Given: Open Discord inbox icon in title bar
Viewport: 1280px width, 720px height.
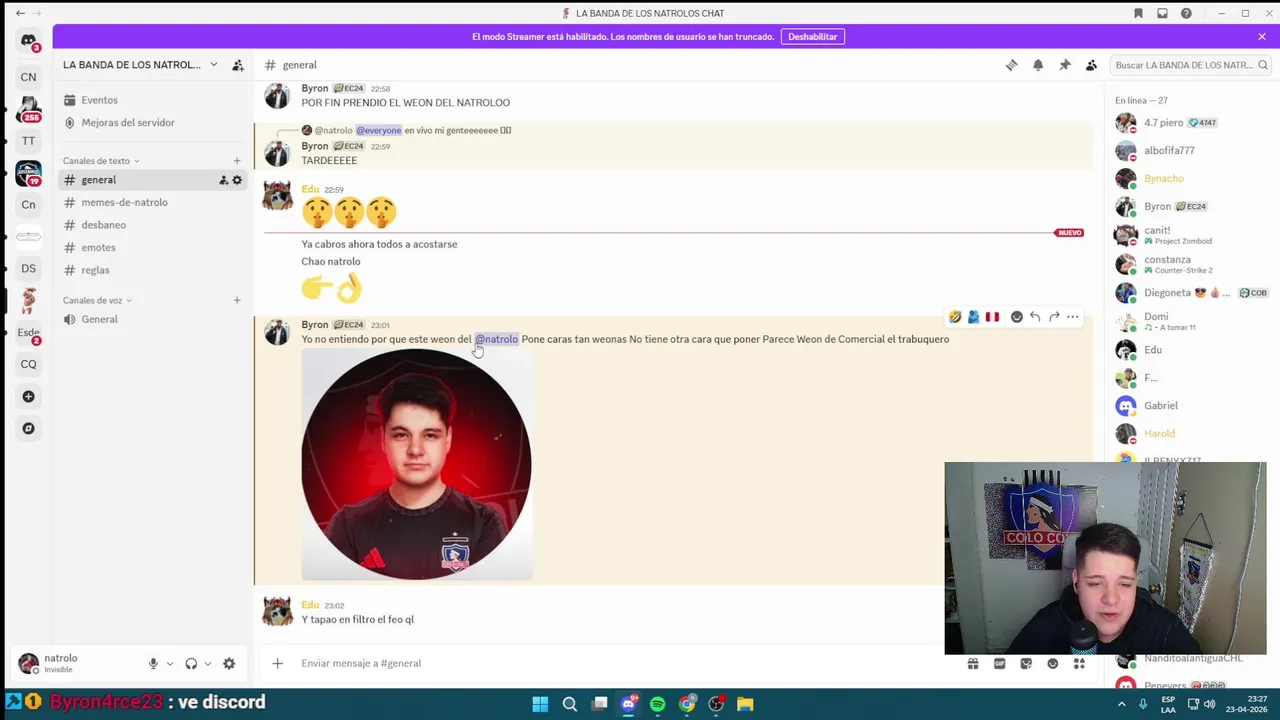Looking at the screenshot, I should click(1162, 13).
